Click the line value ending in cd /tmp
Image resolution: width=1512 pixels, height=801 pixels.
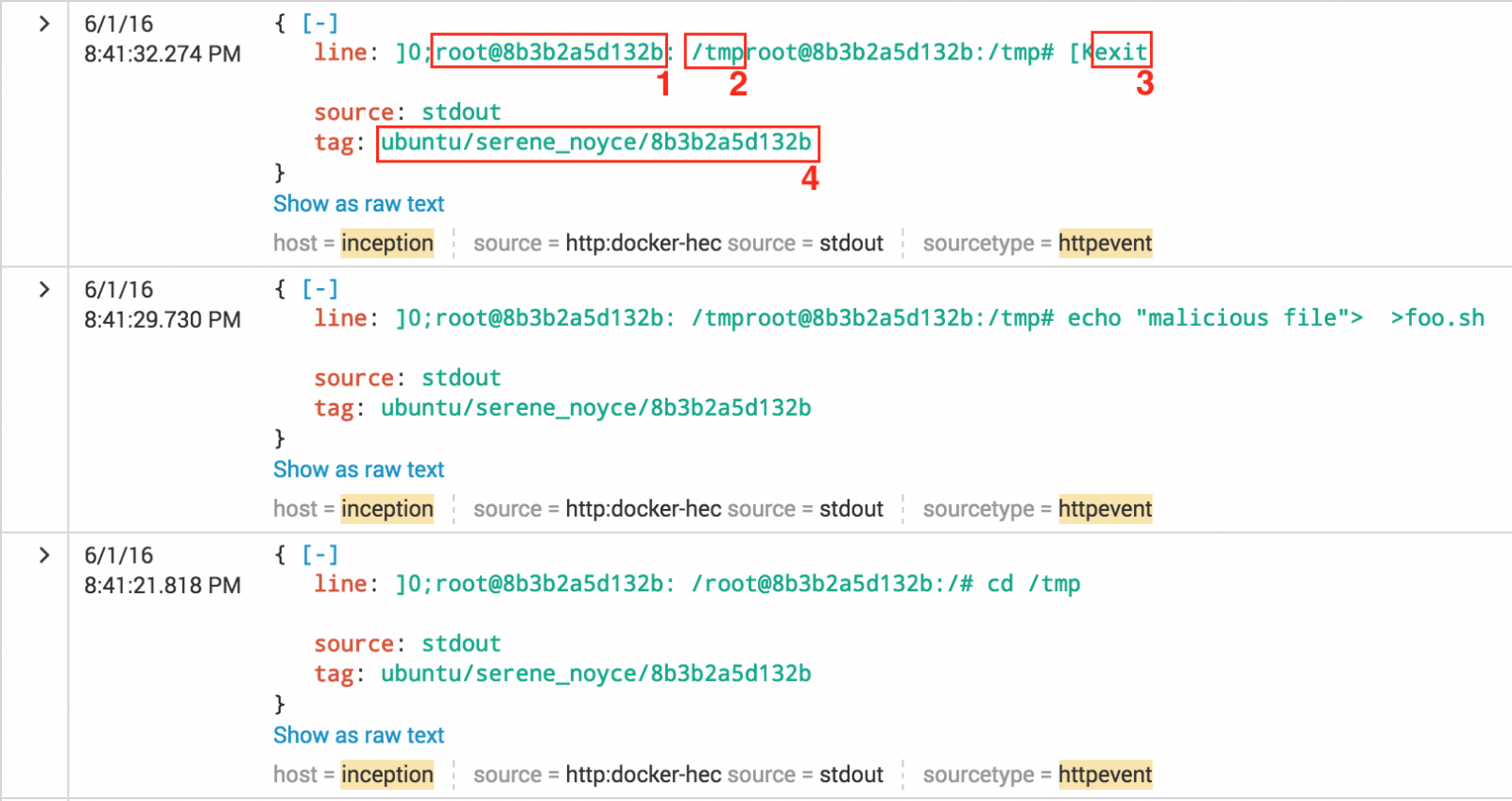(738, 584)
